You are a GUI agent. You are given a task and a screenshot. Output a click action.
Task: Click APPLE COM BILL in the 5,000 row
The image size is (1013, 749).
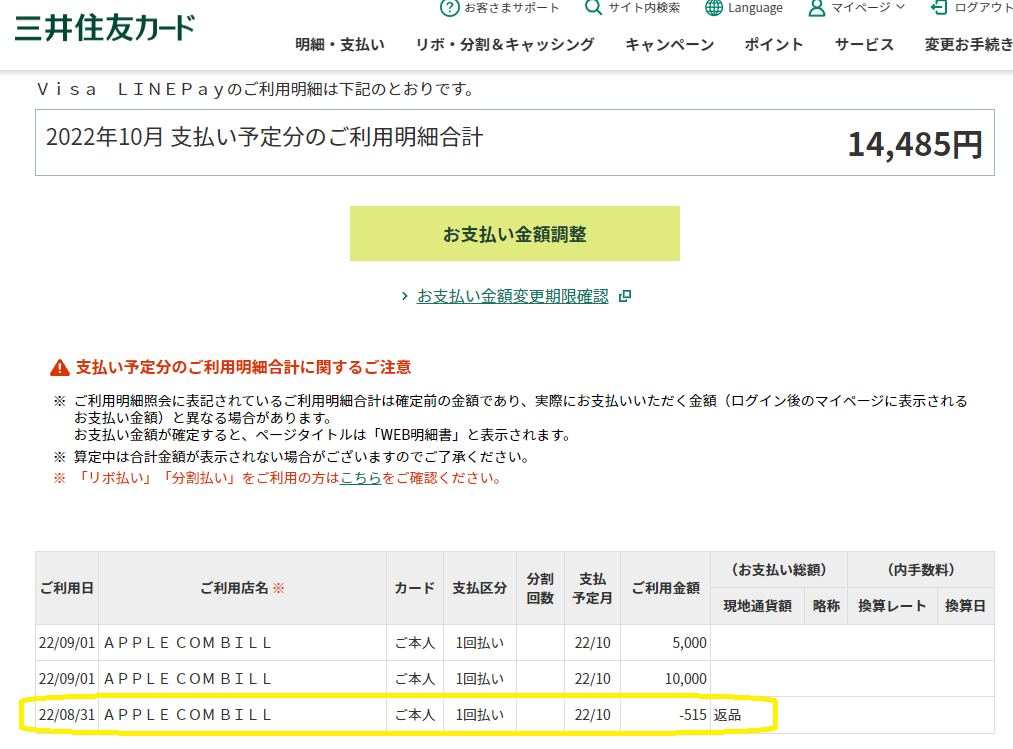pyautogui.click(x=187, y=643)
